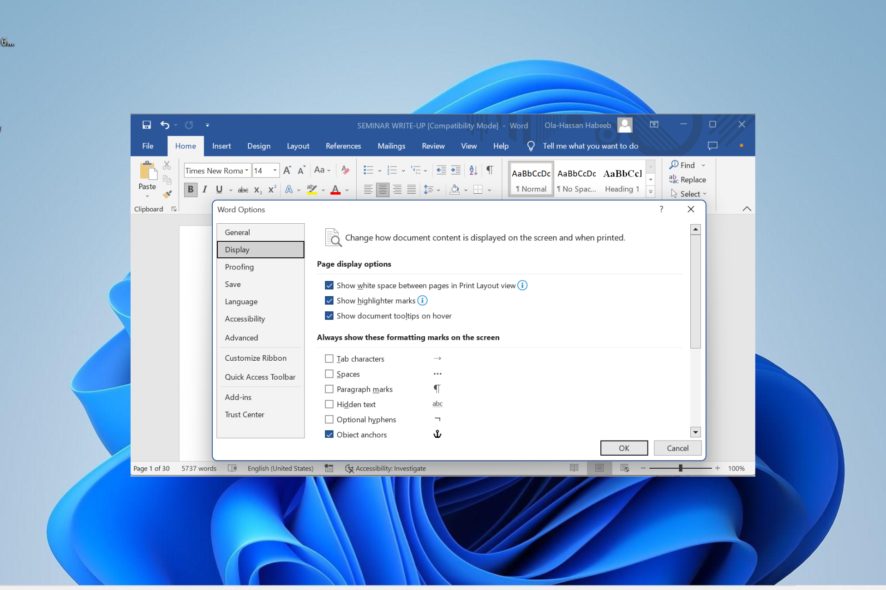
Task: Click the Show/Hide paragraph marks icon
Action: pyautogui.click(x=489, y=170)
